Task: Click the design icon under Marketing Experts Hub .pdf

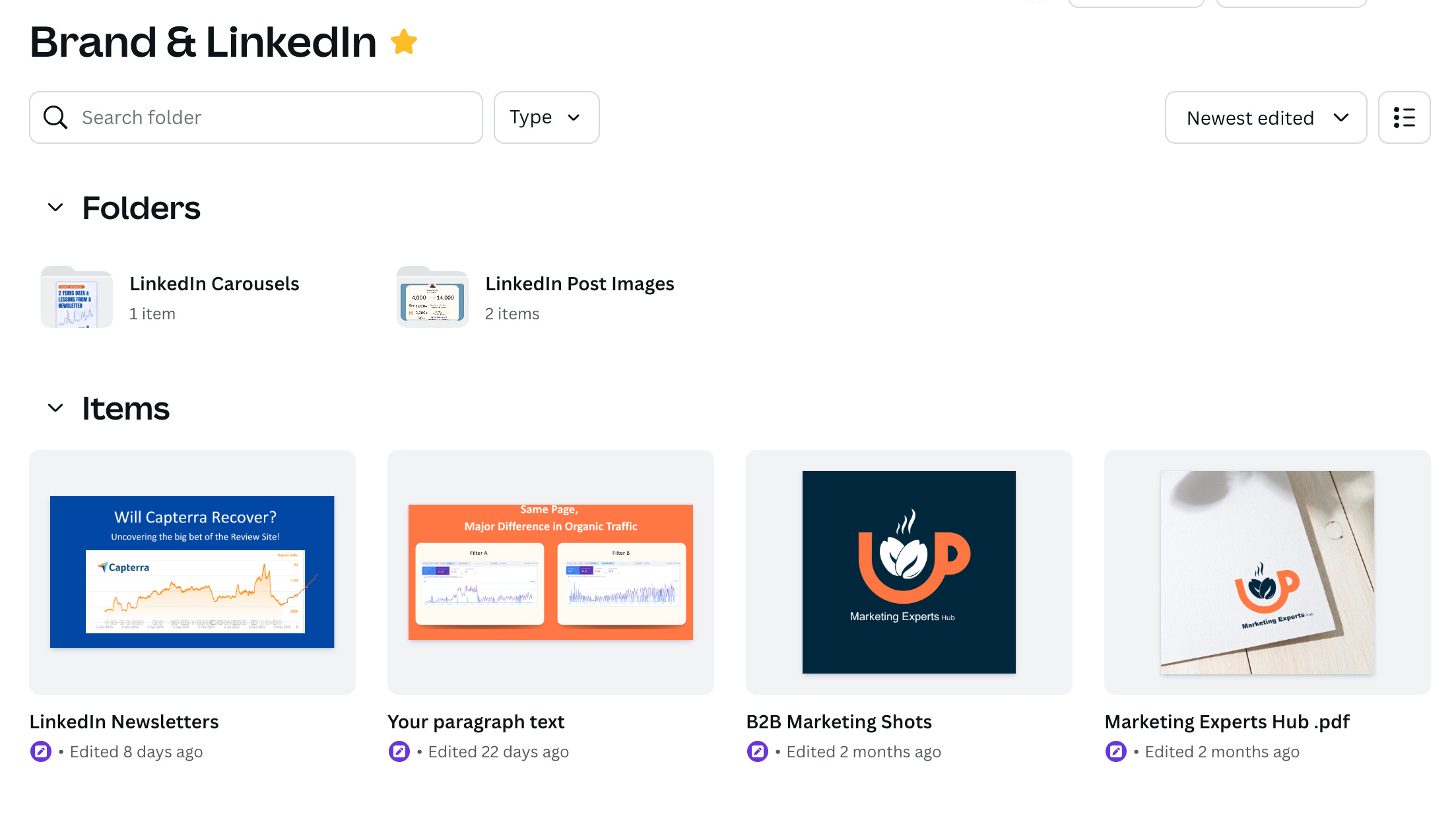Action: point(1116,751)
